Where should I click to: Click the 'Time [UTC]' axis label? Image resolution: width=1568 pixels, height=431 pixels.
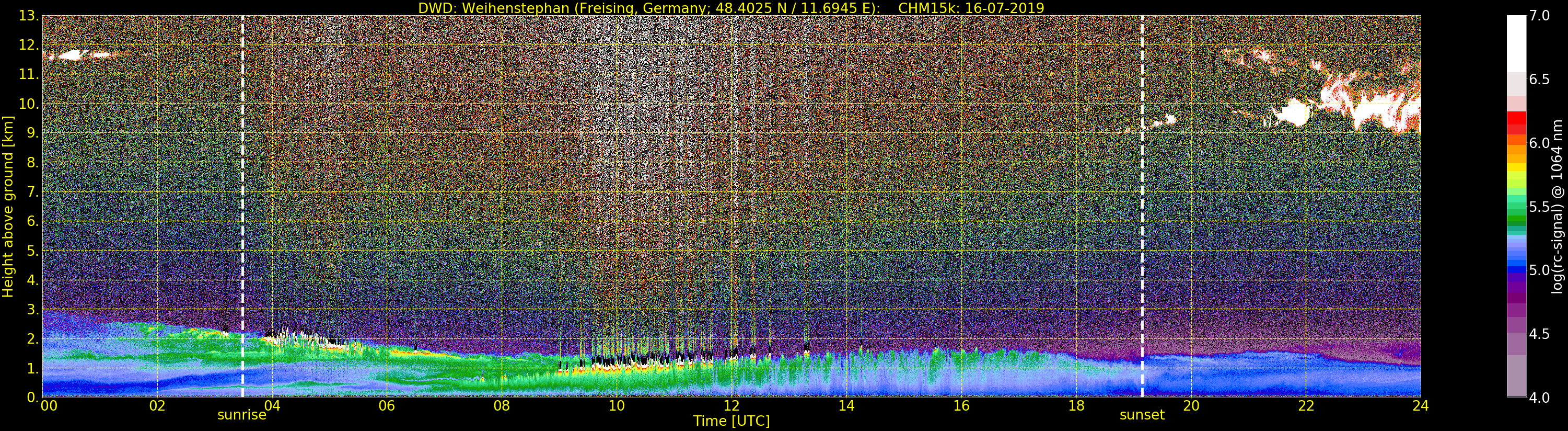point(731,421)
